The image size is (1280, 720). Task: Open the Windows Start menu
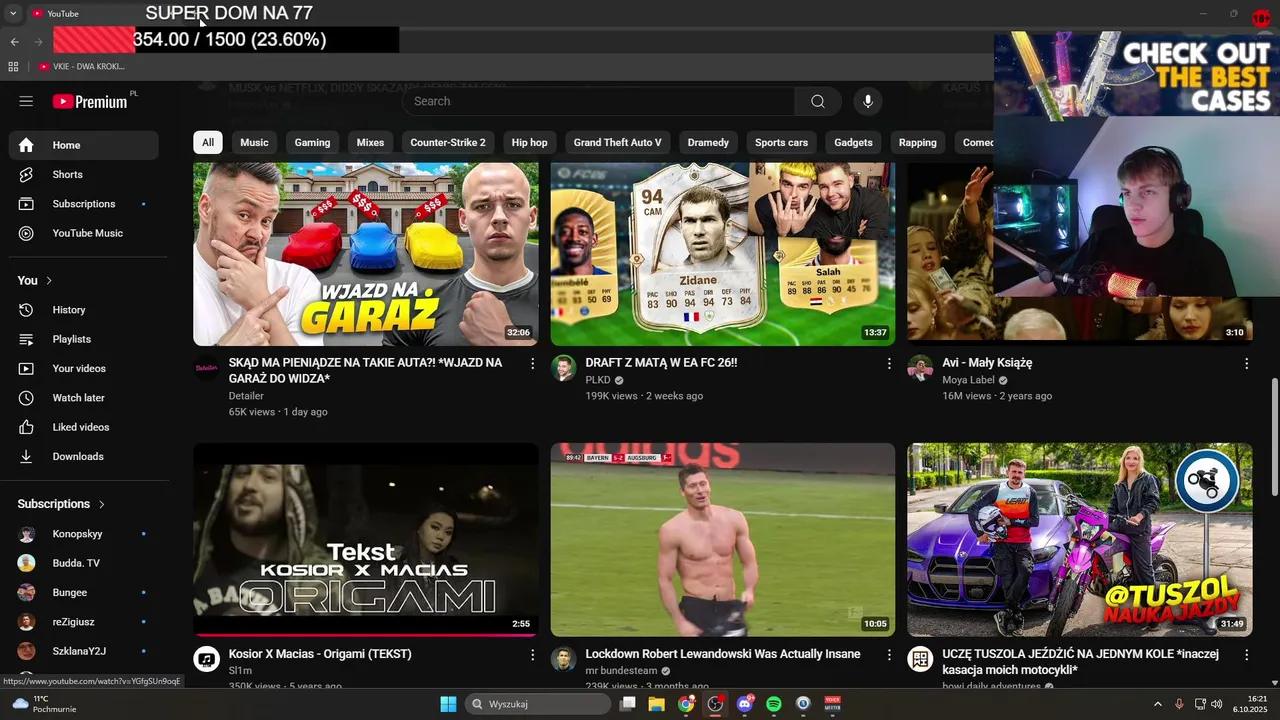tap(448, 704)
